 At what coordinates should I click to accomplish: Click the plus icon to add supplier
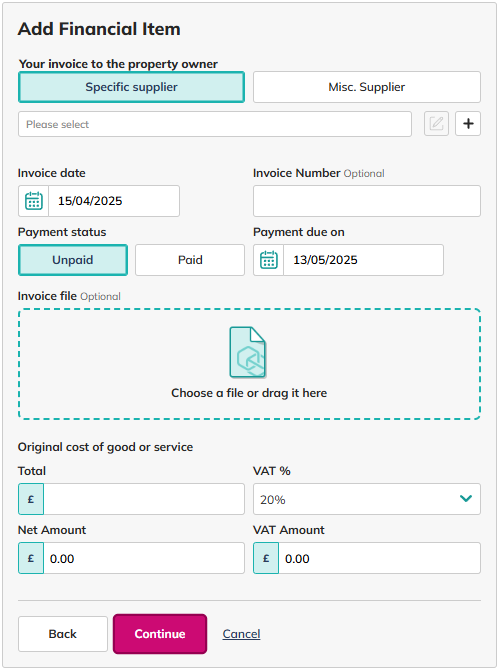coord(468,124)
